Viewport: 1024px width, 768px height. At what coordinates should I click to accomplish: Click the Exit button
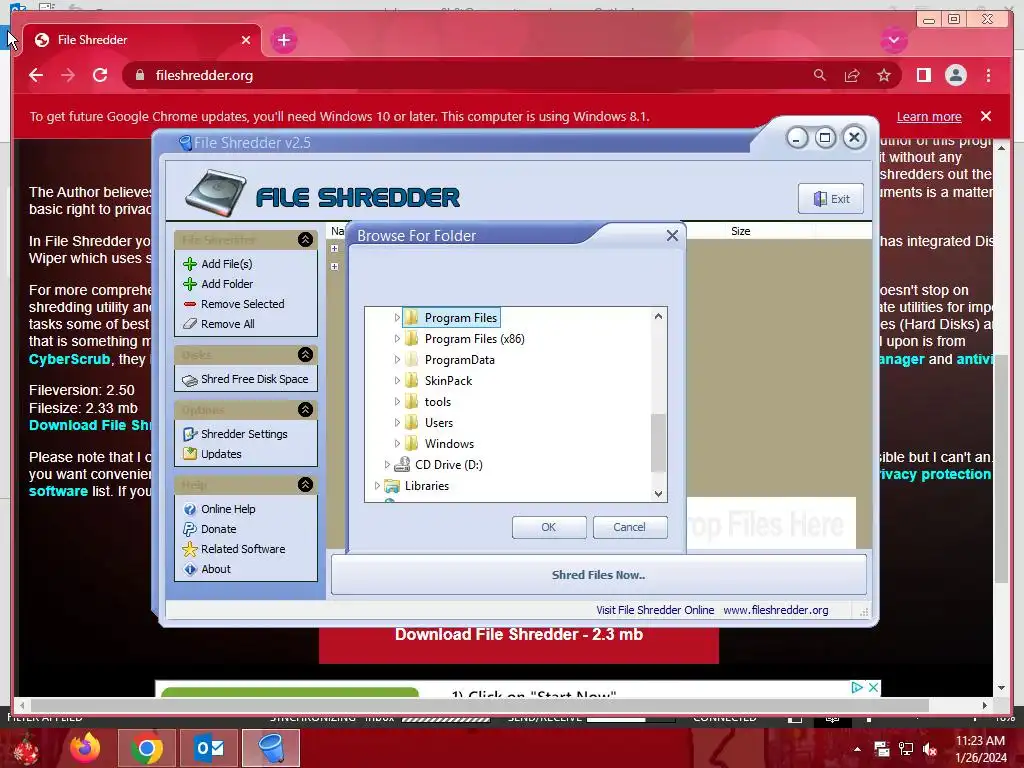831,199
